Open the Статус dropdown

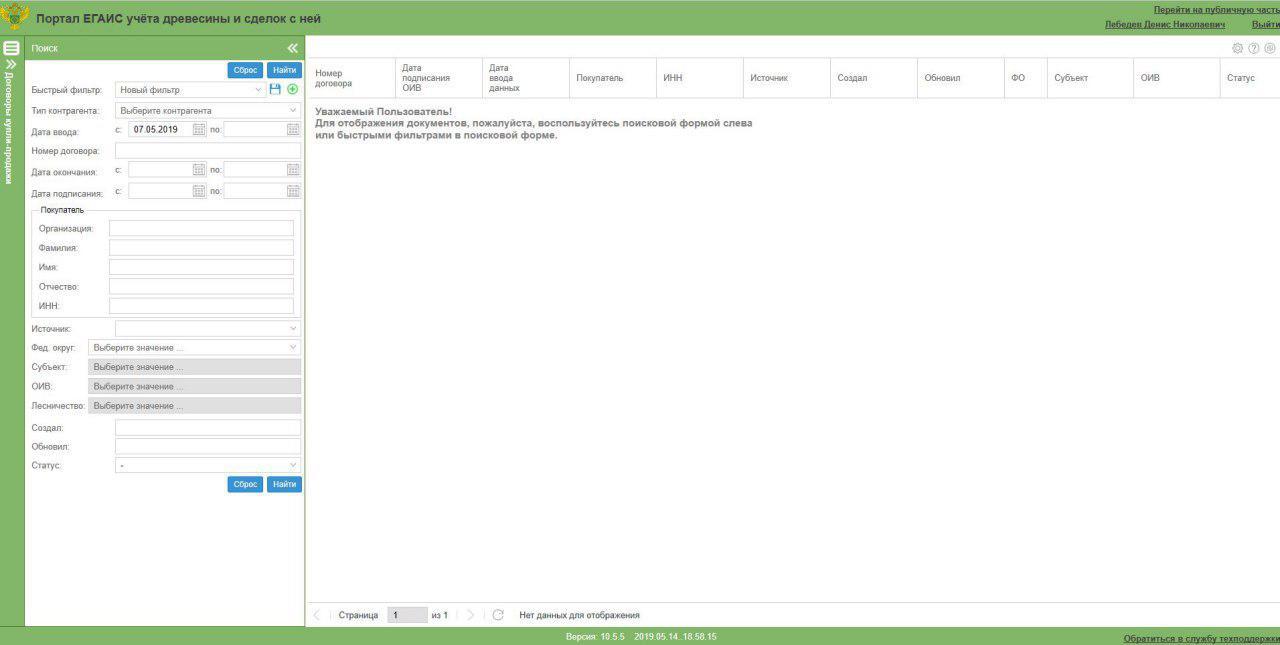click(208, 466)
